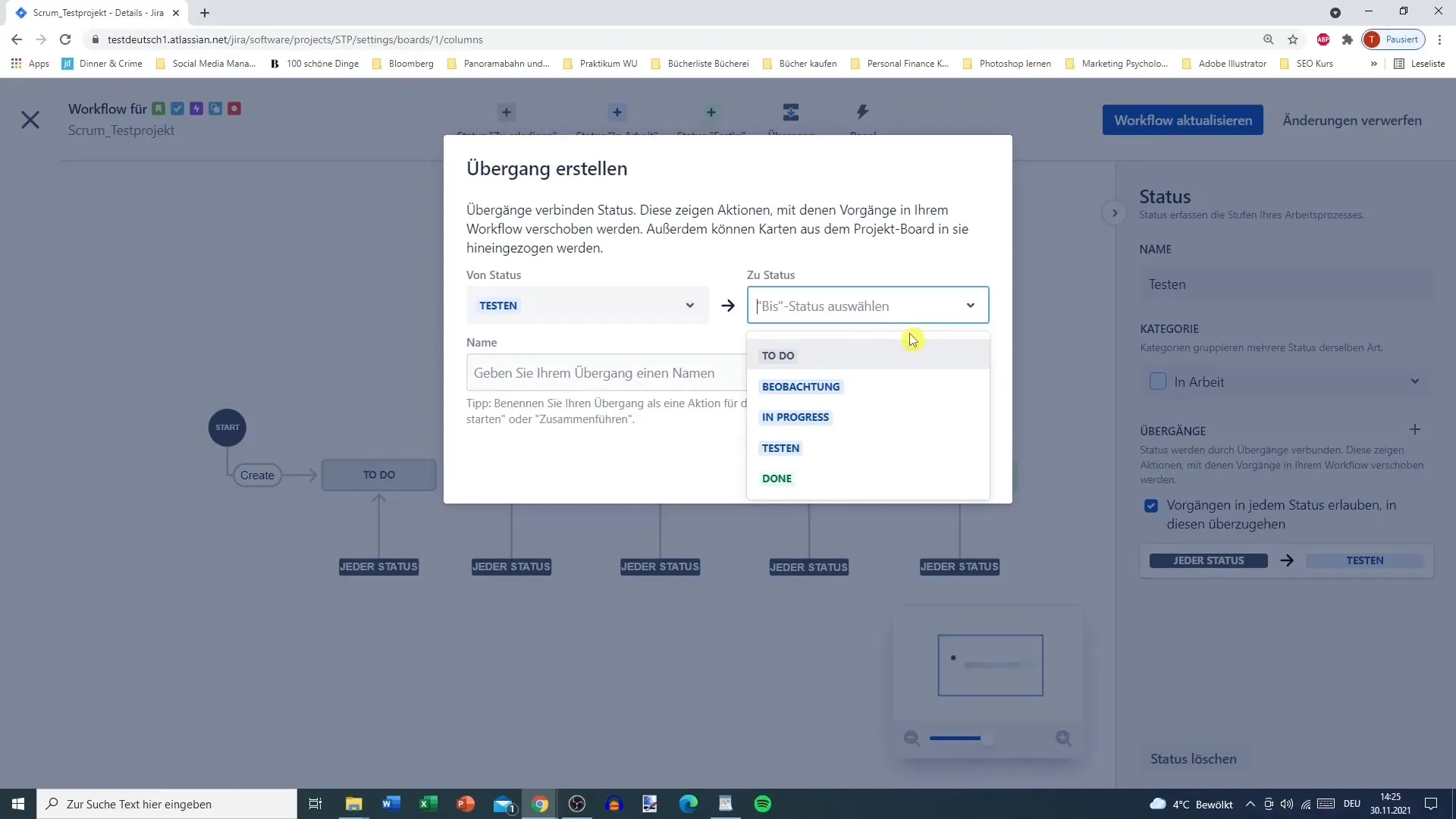Open Microsoft Edge from the taskbar
Screen dimensions: 1456x819
click(689, 804)
